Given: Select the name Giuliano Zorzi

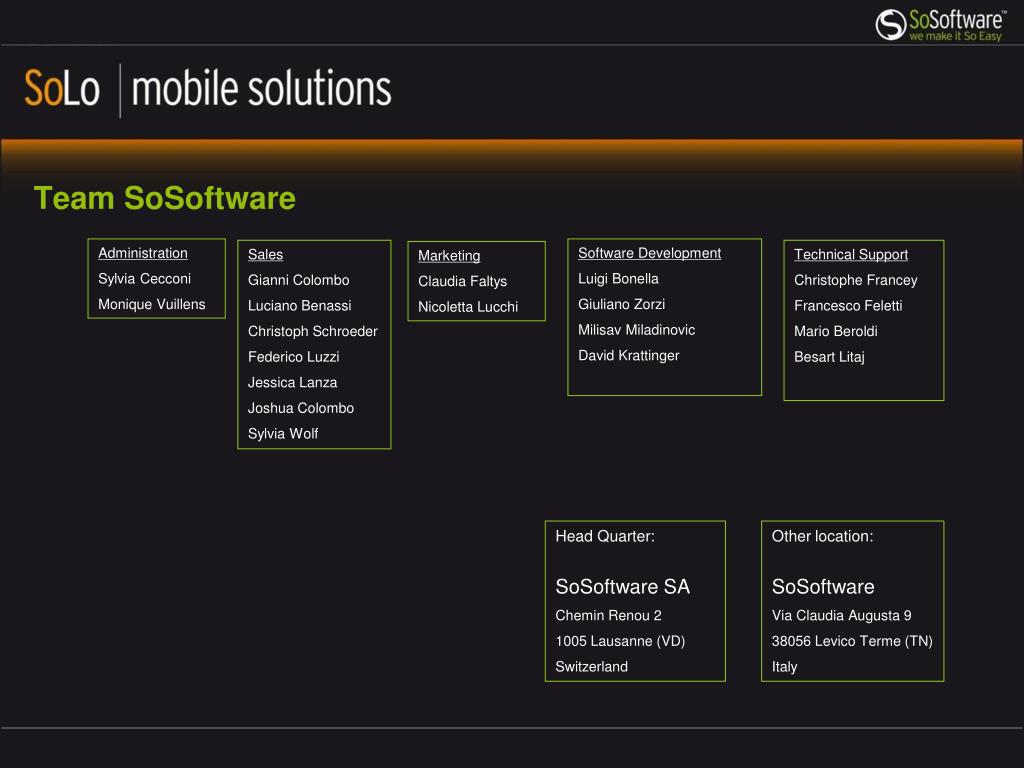Looking at the screenshot, I should coord(621,304).
